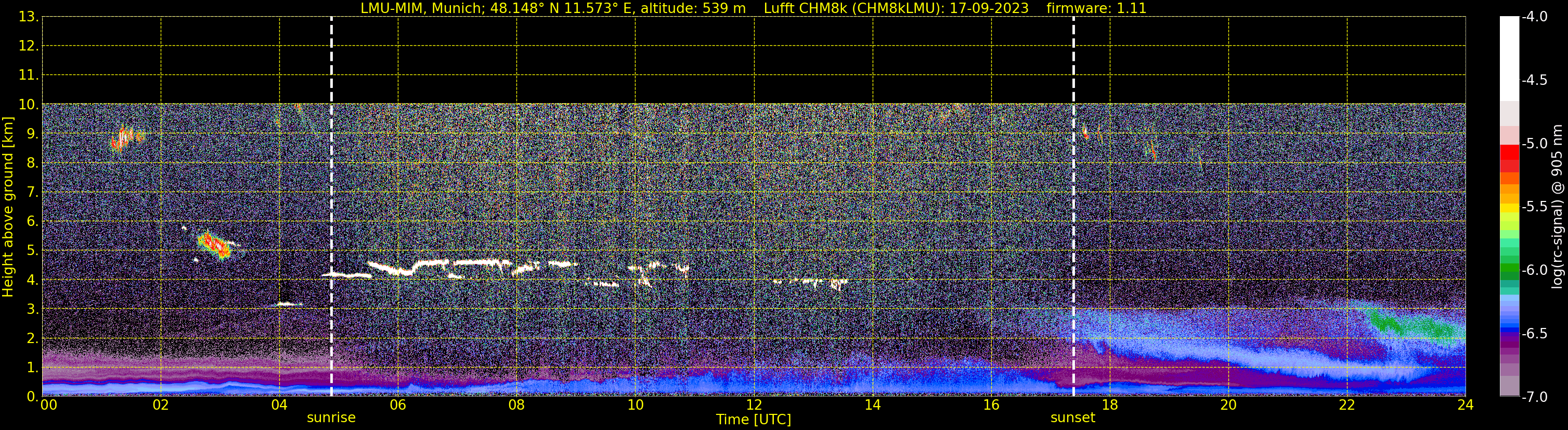Click the "-7.0" colorbar tick label
1568x430 pixels.
point(1535,397)
